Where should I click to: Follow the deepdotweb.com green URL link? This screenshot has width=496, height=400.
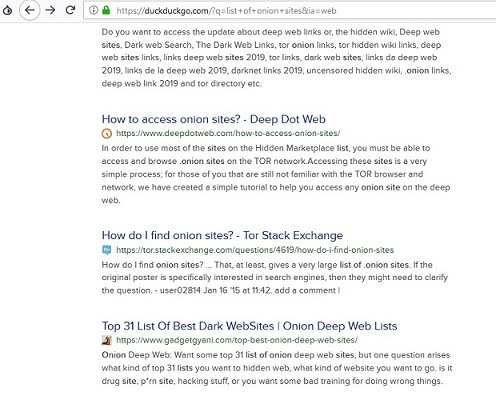(228, 133)
